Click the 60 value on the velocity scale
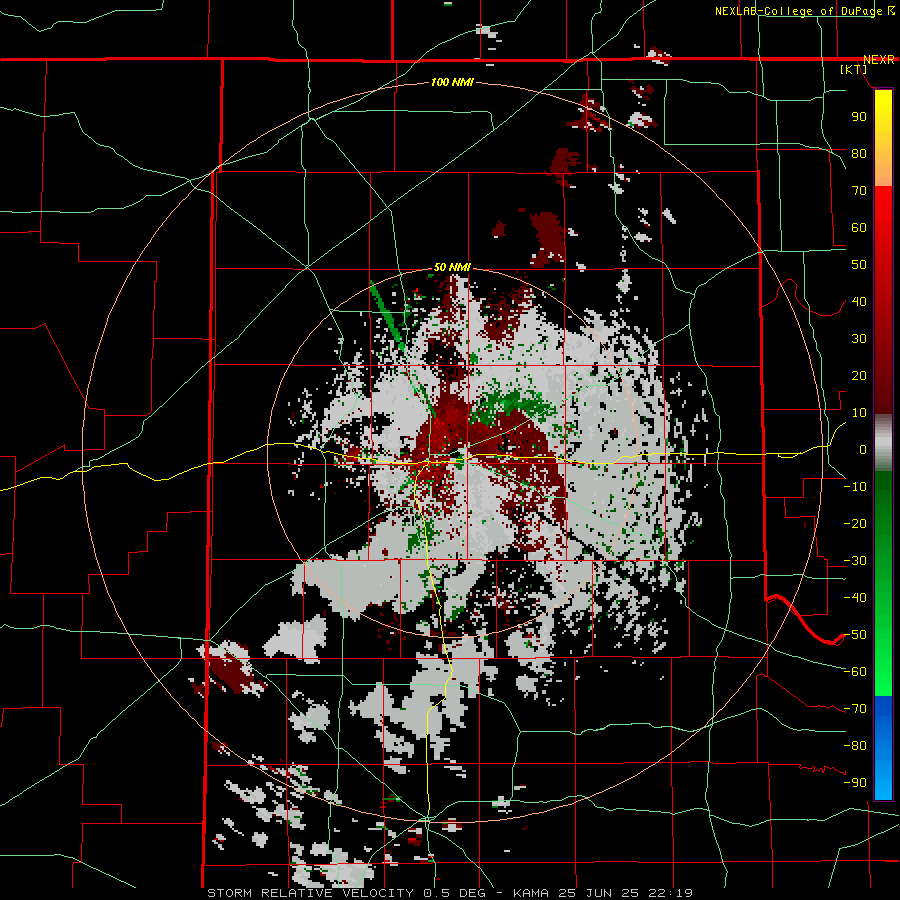The image size is (900, 900). click(x=859, y=227)
